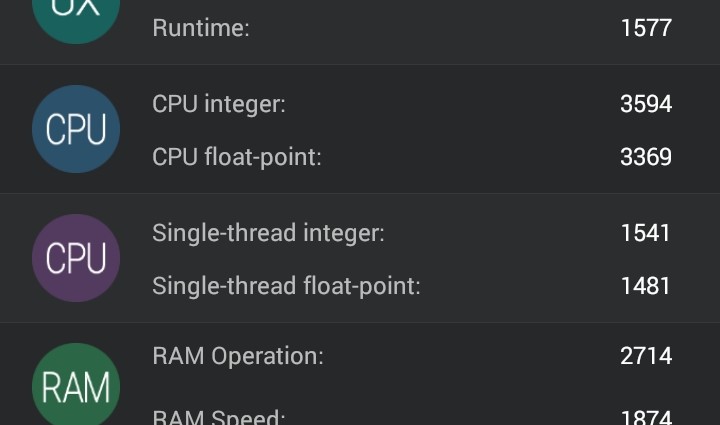Screen dimensions: 720x425
Task: Select the Runtime label
Action: [x=200, y=28]
